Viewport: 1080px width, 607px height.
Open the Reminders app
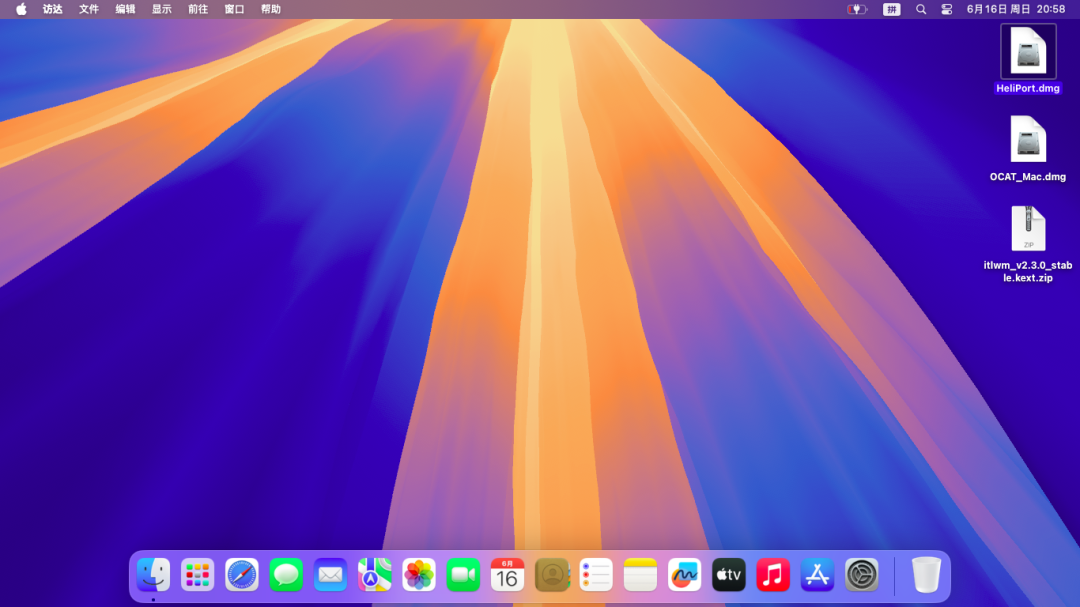pyautogui.click(x=596, y=575)
